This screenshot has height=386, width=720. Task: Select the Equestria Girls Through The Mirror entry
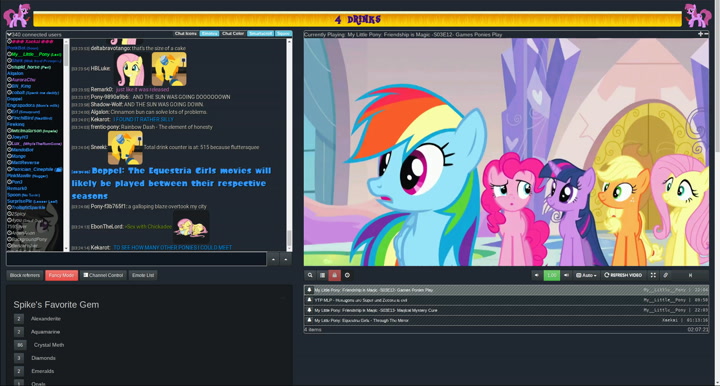(506, 320)
